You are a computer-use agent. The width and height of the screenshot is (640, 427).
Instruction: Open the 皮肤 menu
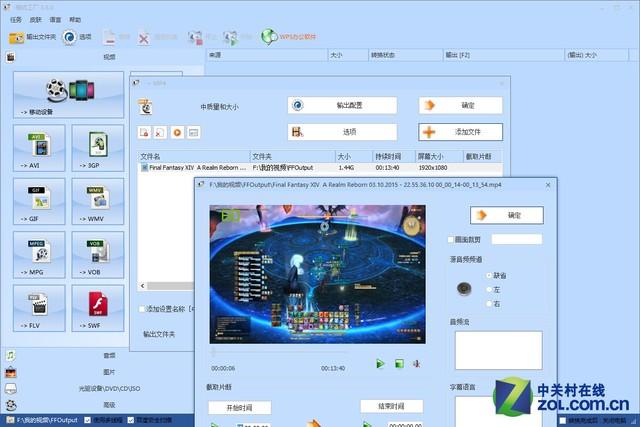click(x=36, y=20)
